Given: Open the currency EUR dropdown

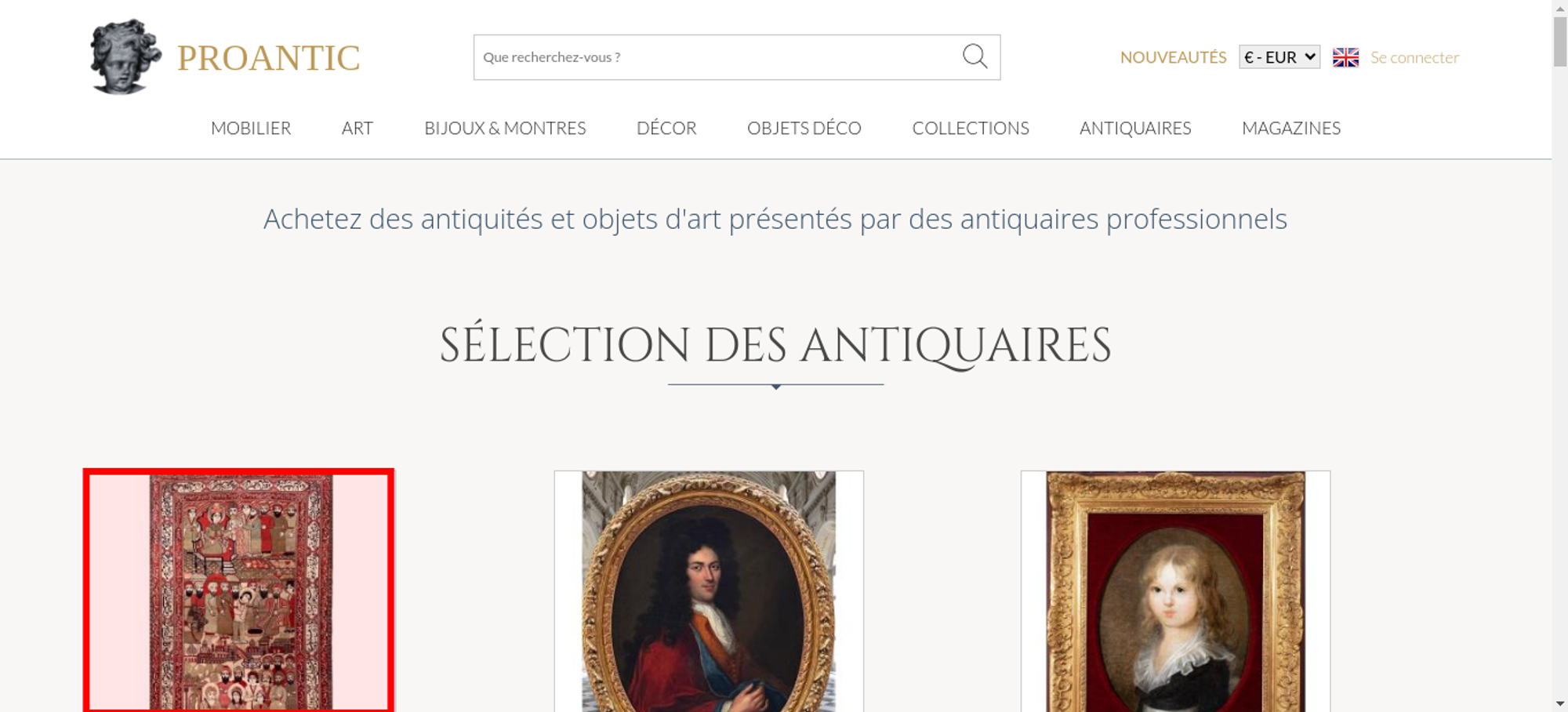Looking at the screenshot, I should click(1279, 57).
